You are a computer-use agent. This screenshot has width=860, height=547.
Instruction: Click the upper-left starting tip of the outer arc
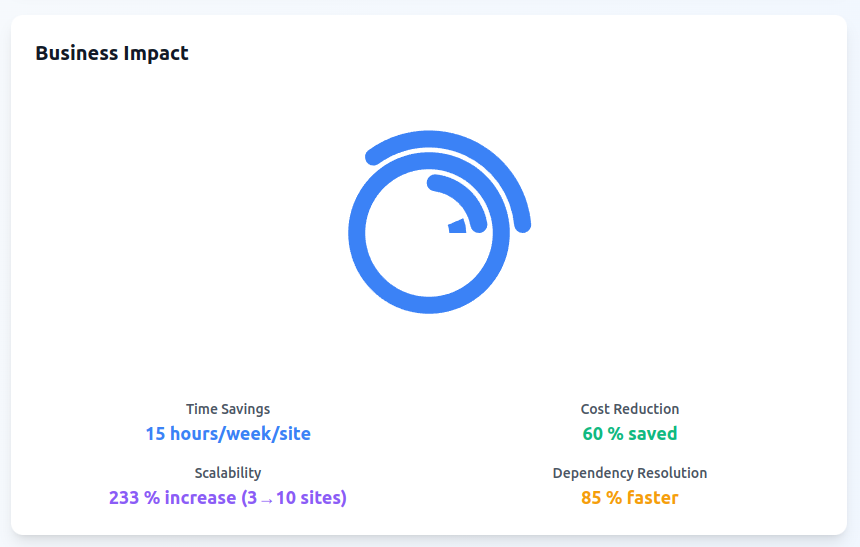click(x=374, y=156)
